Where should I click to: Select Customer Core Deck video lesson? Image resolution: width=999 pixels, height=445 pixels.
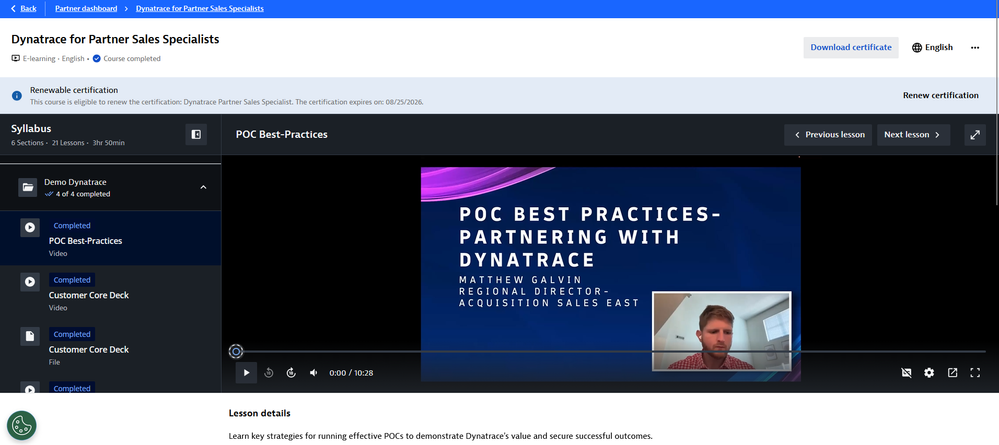pos(88,295)
